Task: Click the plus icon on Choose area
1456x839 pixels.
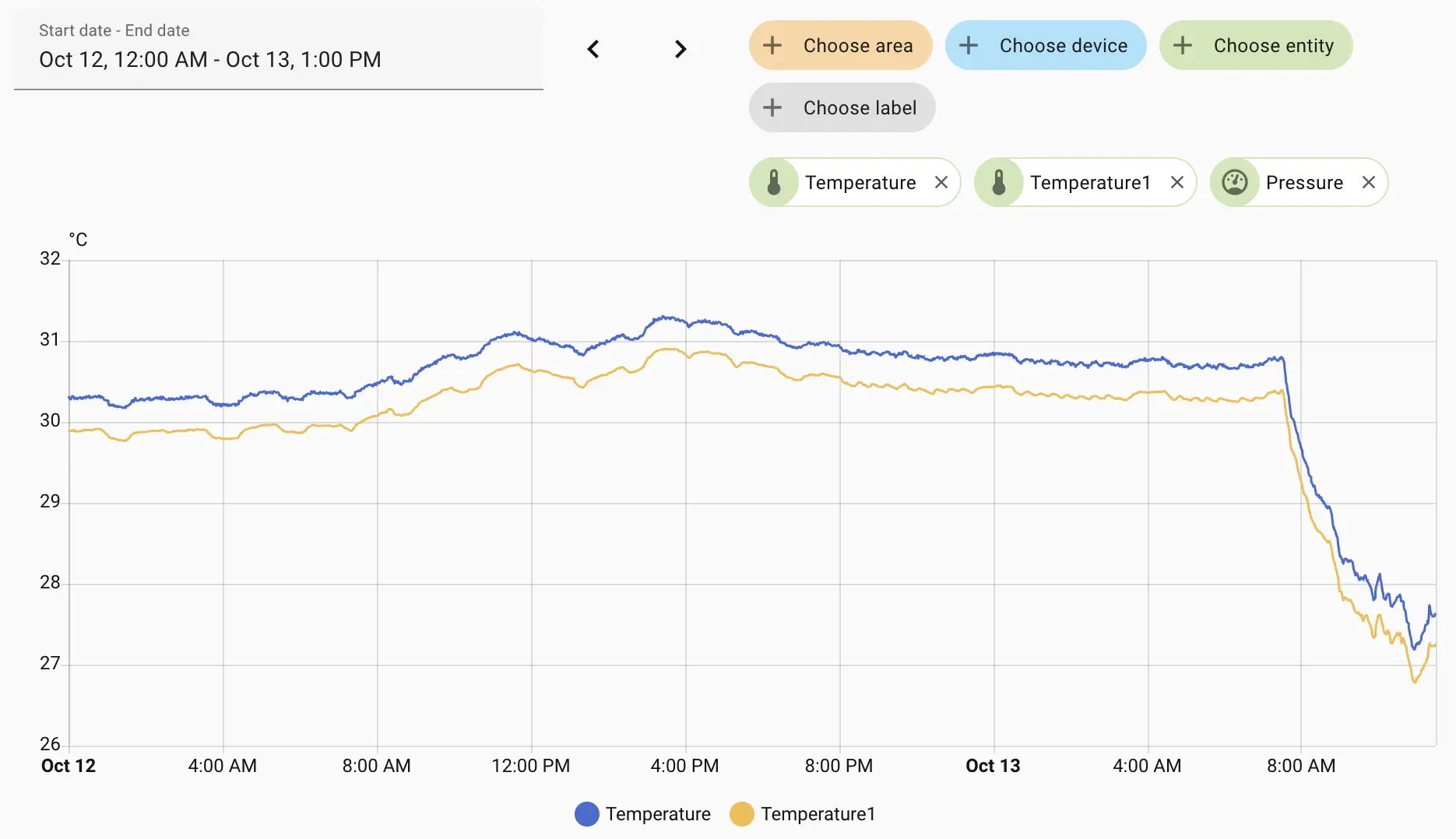Action: pyautogui.click(x=772, y=45)
